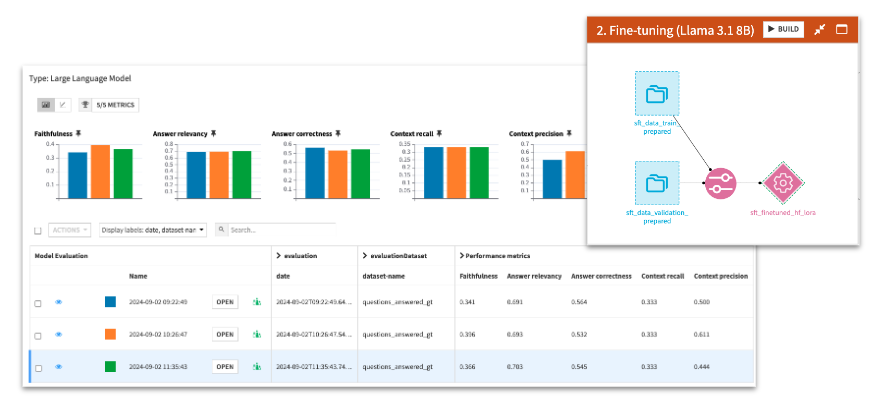Screen dimensions: 878x405
Task: Click the search magnifier icon
Action: click(x=222, y=230)
